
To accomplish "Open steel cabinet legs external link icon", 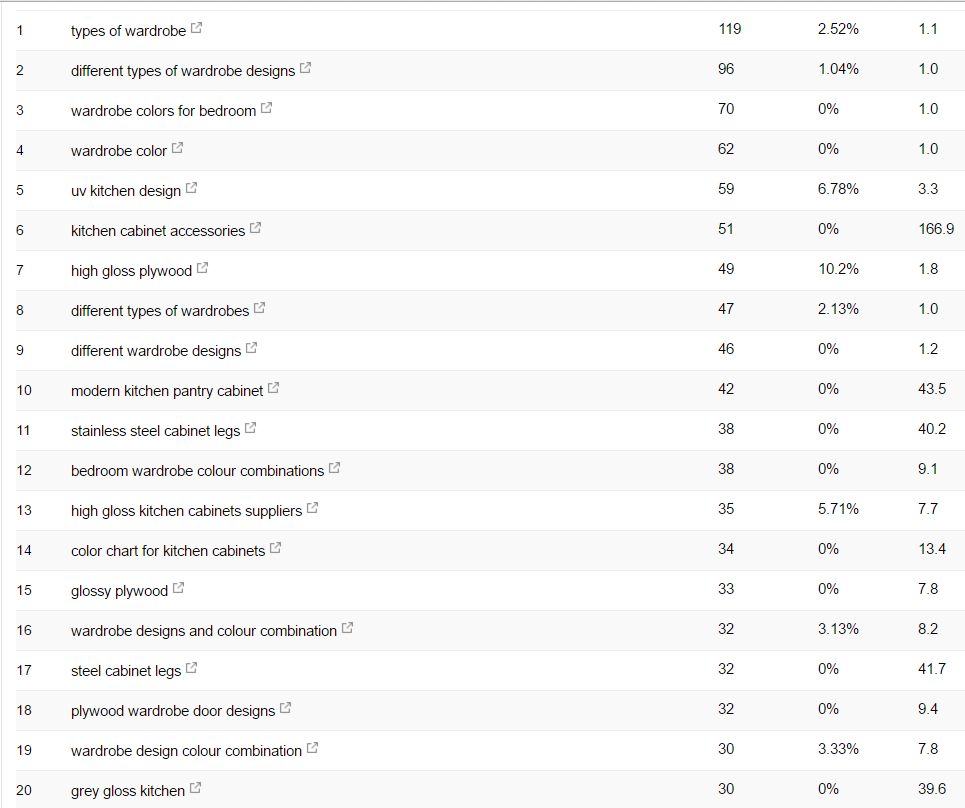I will [191, 668].
